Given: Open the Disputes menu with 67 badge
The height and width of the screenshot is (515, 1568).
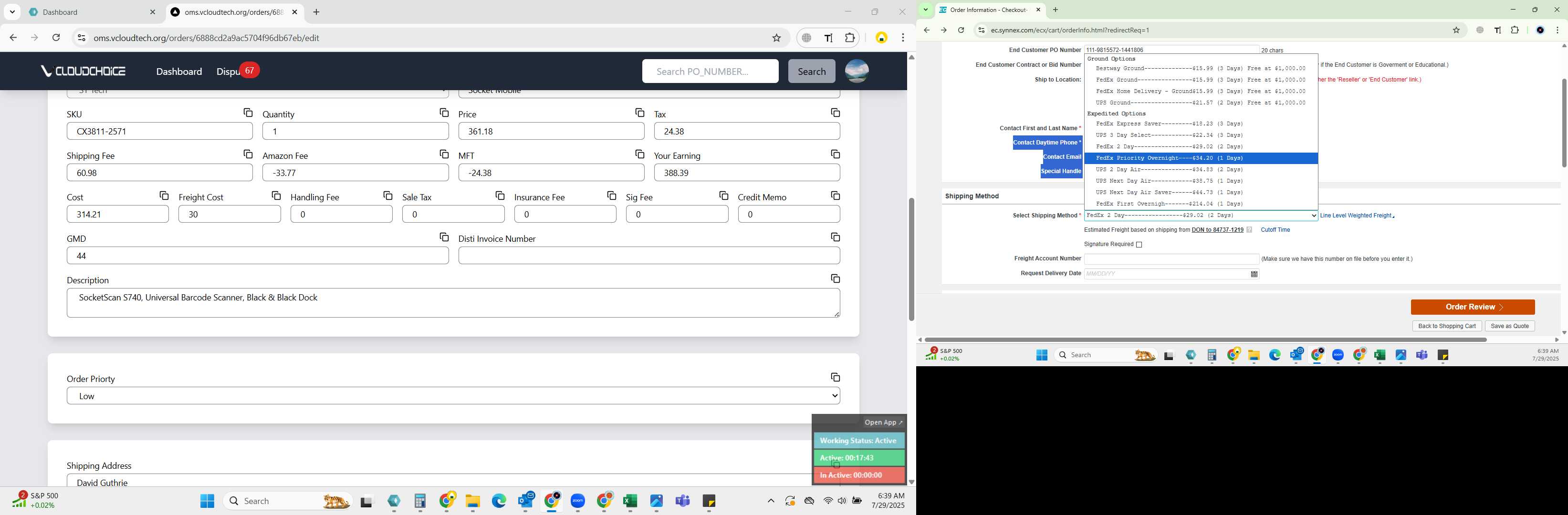Looking at the screenshot, I should [x=237, y=71].
